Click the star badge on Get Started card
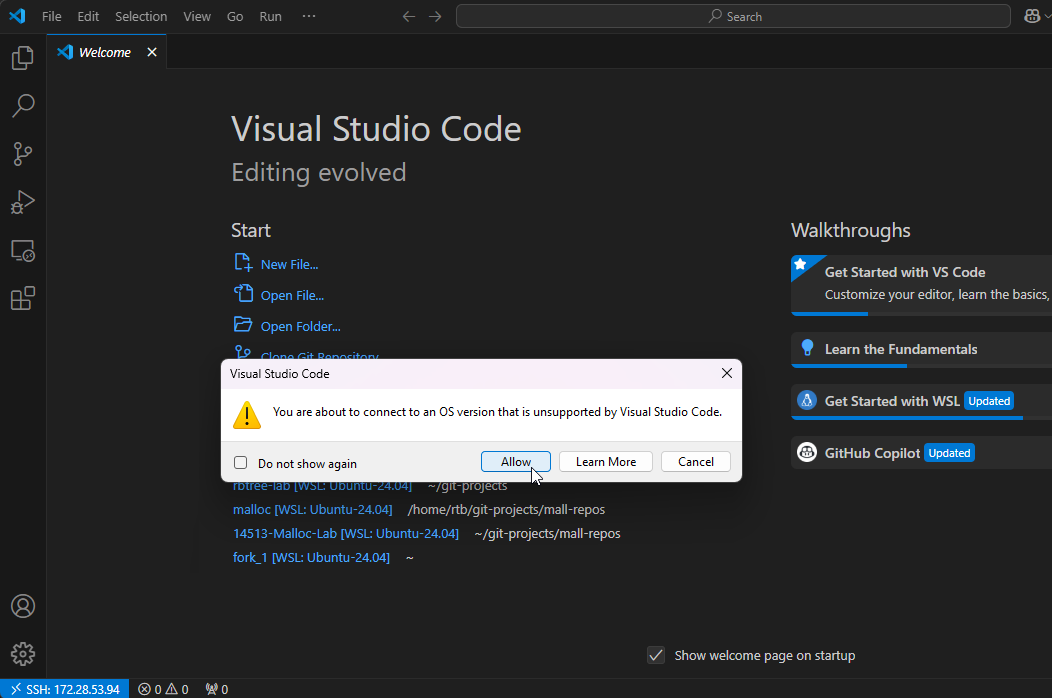This screenshot has width=1052, height=698. [800, 264]
